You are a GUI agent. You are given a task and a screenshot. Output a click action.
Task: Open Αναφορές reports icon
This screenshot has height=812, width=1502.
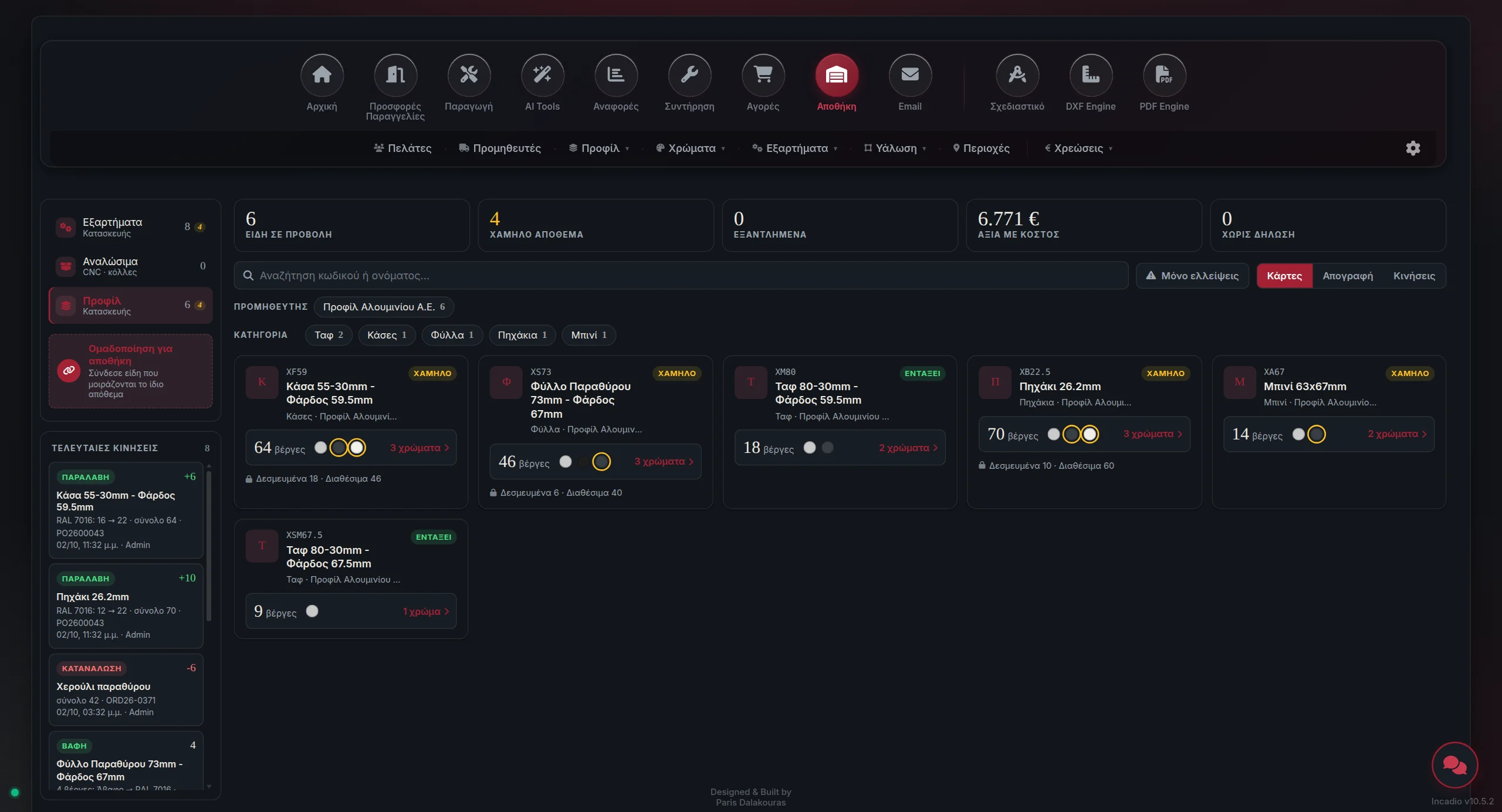(x=616, y=75)
